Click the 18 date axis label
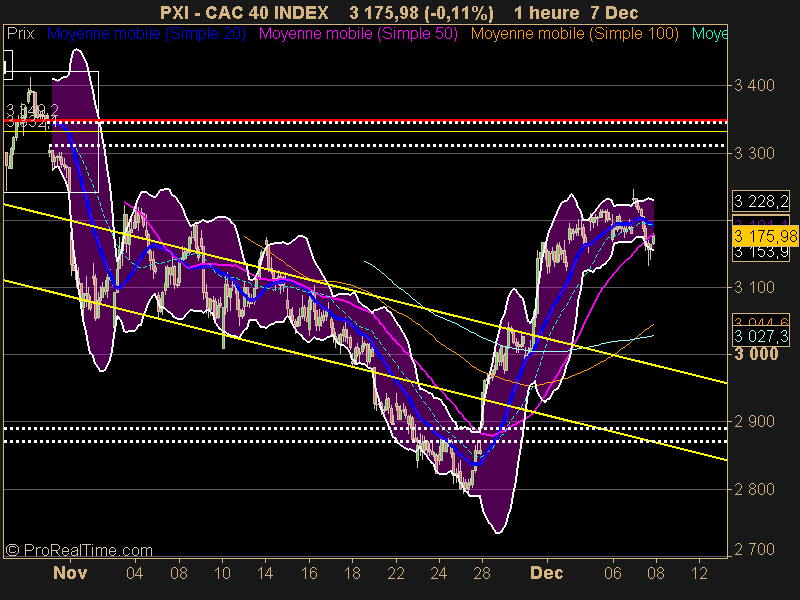The image size is (800, 600). click(352, 573)
